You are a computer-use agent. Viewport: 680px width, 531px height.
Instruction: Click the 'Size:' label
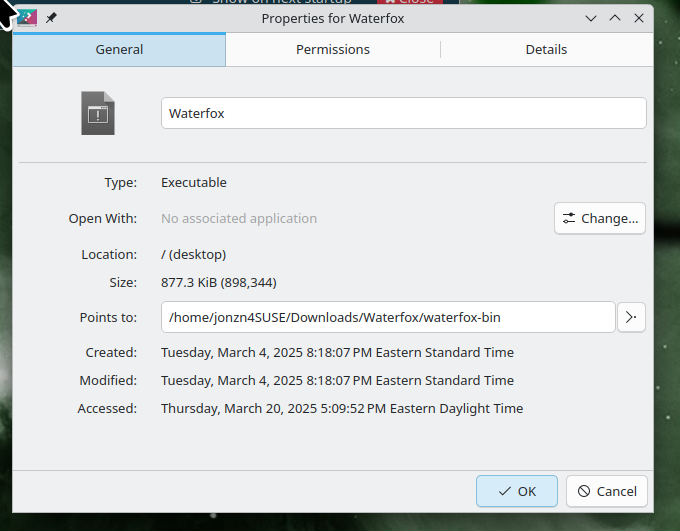click(x=123, y=283)
